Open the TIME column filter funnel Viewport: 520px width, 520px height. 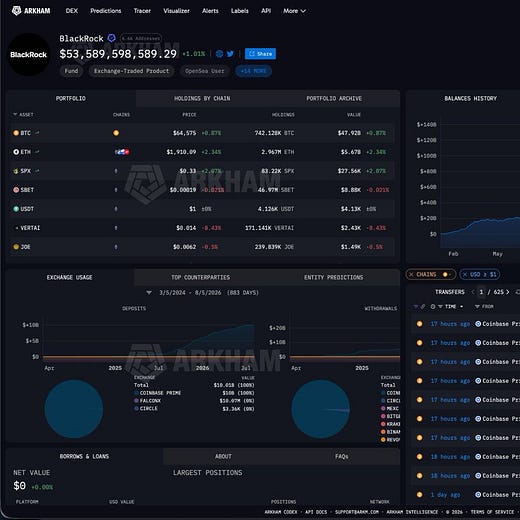pyautogui.click(x=440, y=306)
